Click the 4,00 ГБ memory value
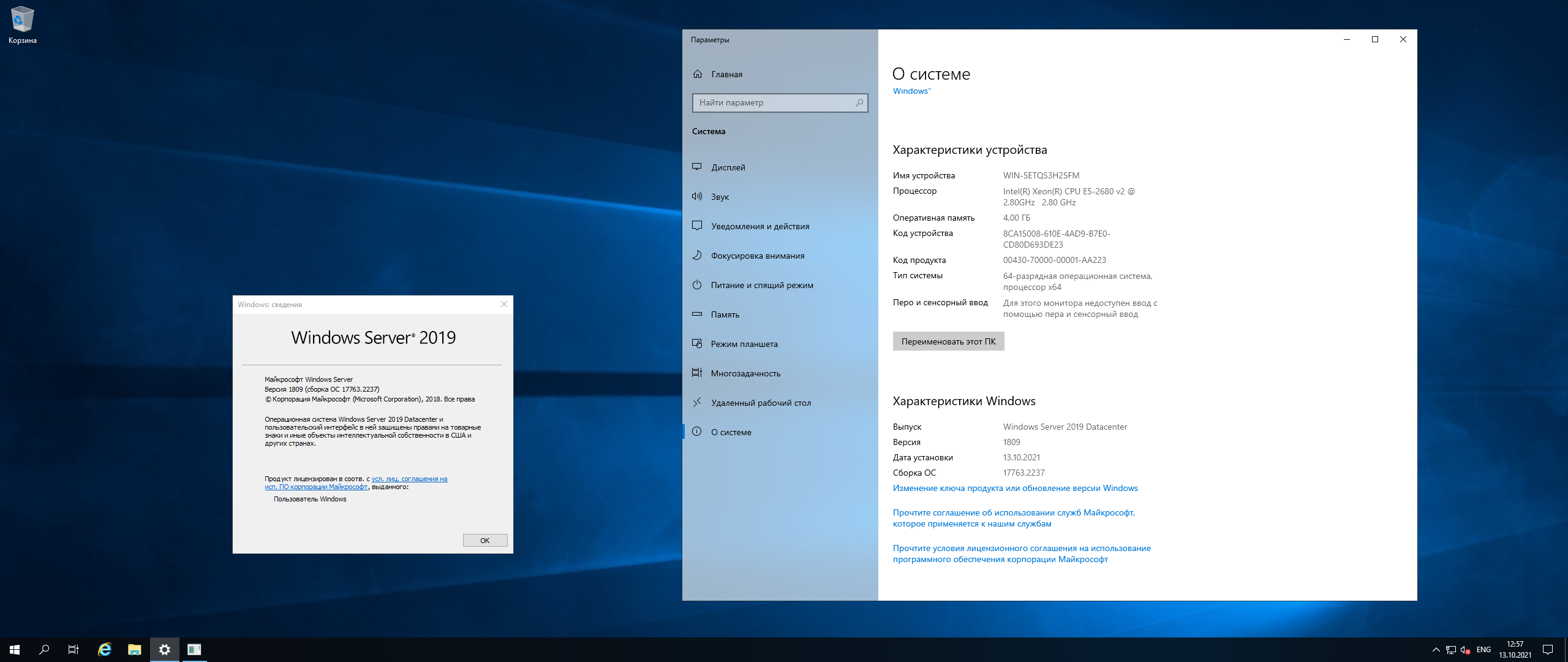Image resolution: width=1568 pixels, height=662 pixels. (1017, 218)
